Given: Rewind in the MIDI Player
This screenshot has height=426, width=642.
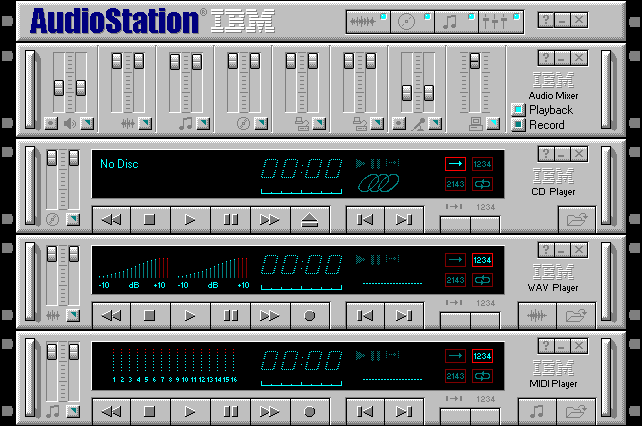Looking at the screenshot, I should coord(111,411).
